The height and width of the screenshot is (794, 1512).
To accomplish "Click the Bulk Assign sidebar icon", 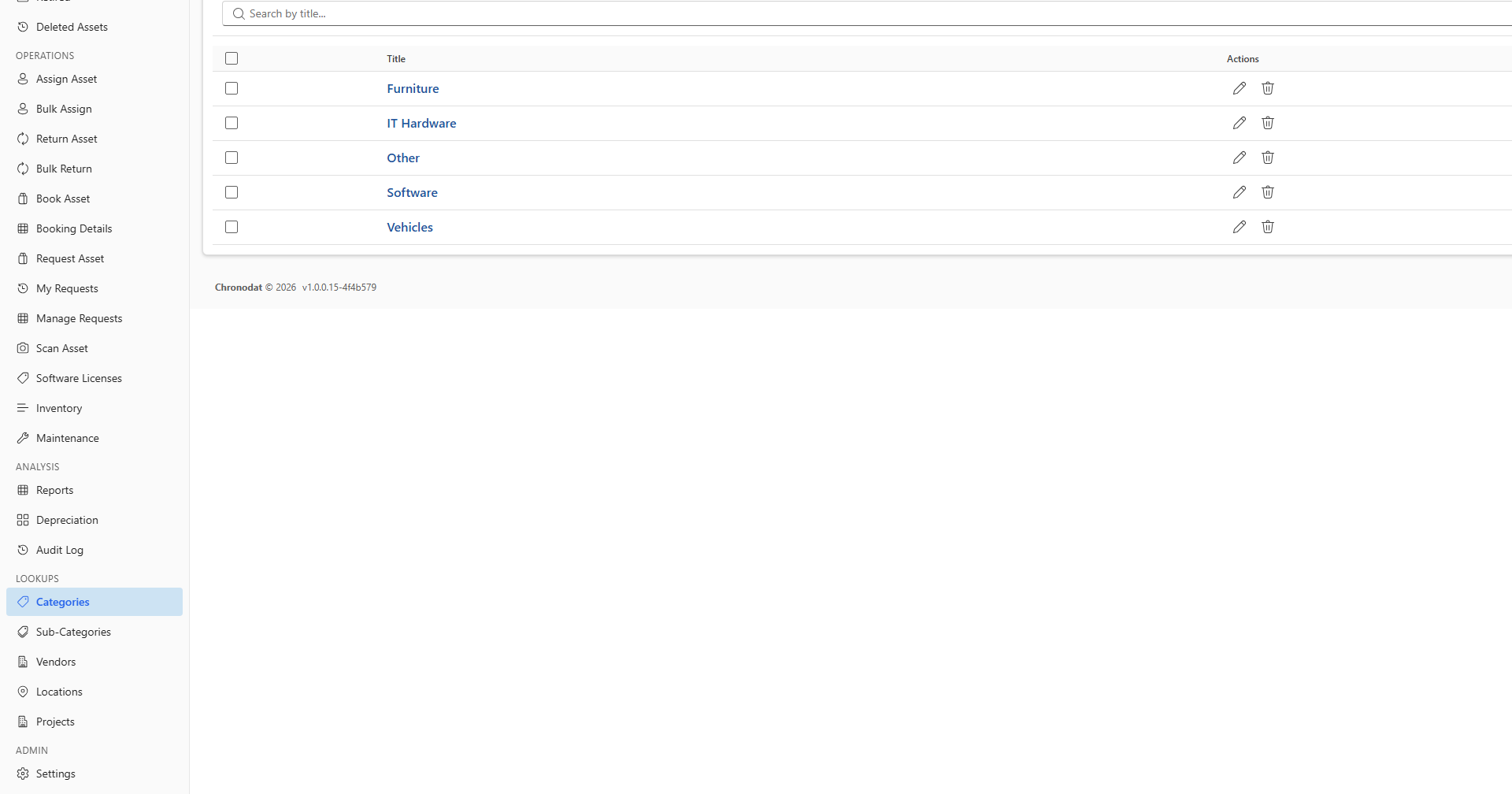I will (x=23, y=109).
